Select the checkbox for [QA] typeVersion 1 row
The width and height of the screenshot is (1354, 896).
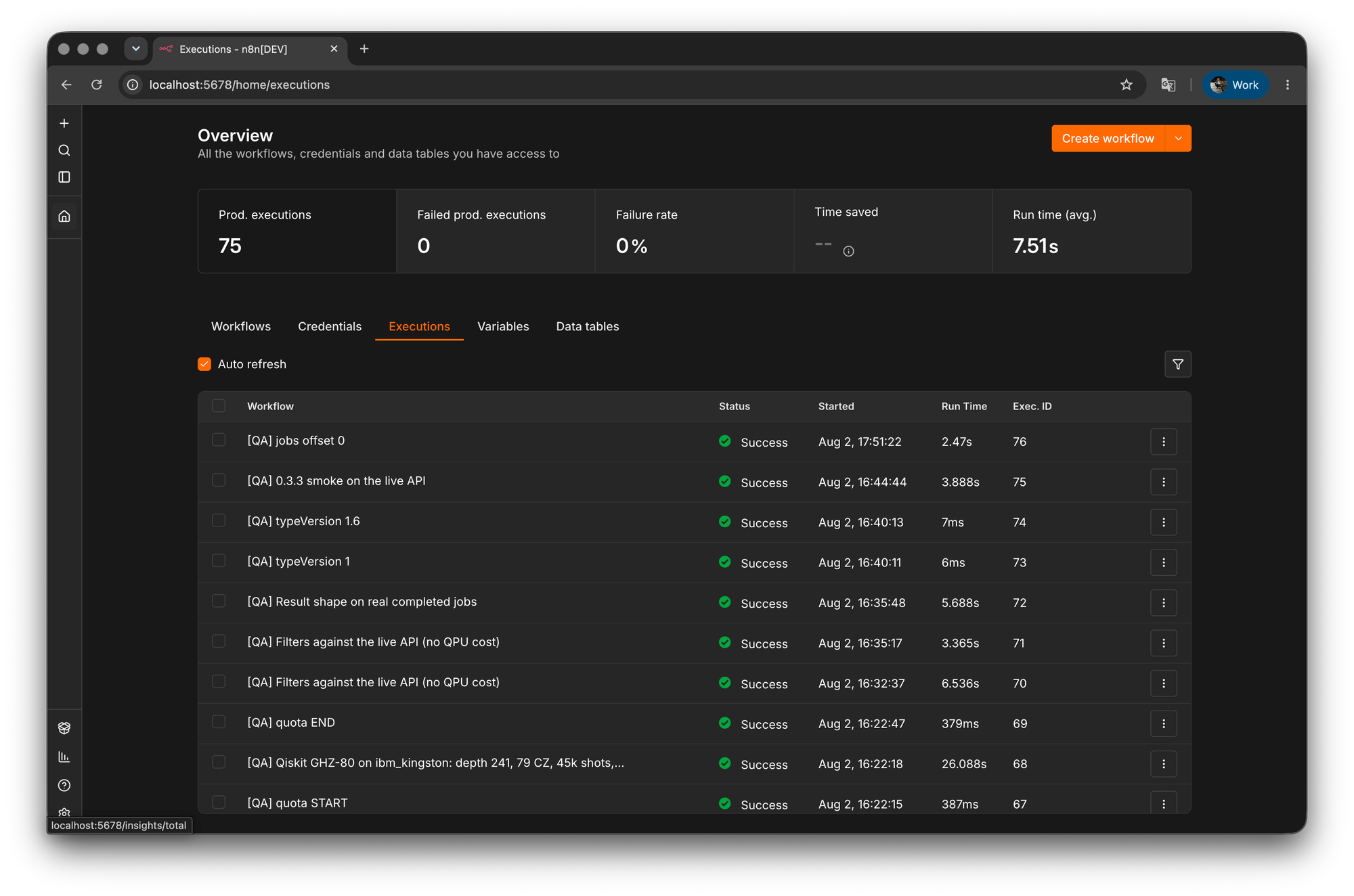[219, 560]
